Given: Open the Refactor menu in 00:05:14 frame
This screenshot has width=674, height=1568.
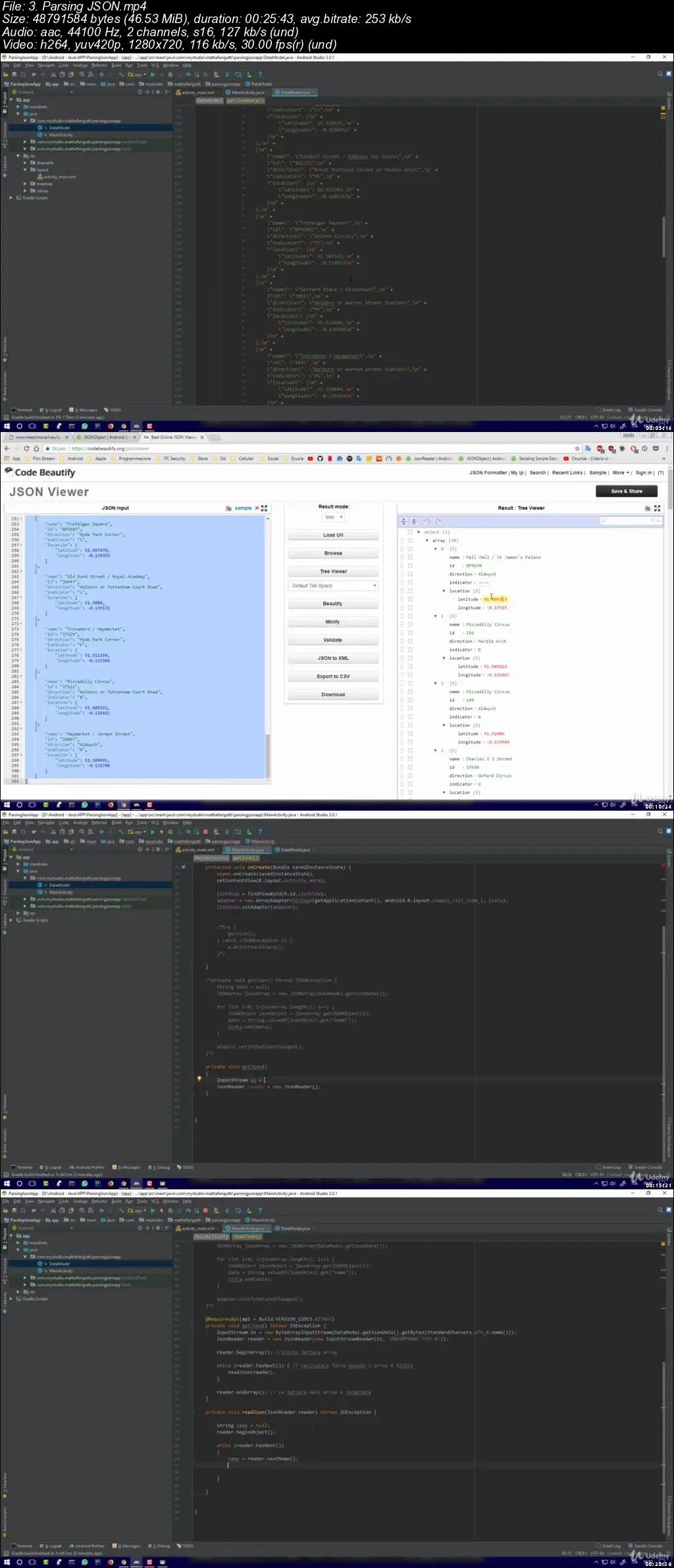Looking at the screenshot, I should coord(99,66).
